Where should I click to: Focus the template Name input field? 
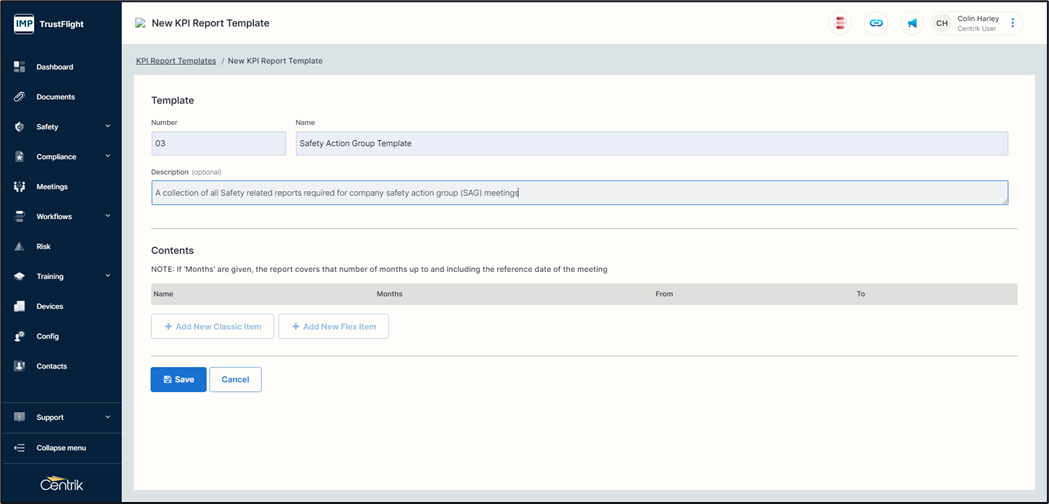tap(652, 143)
